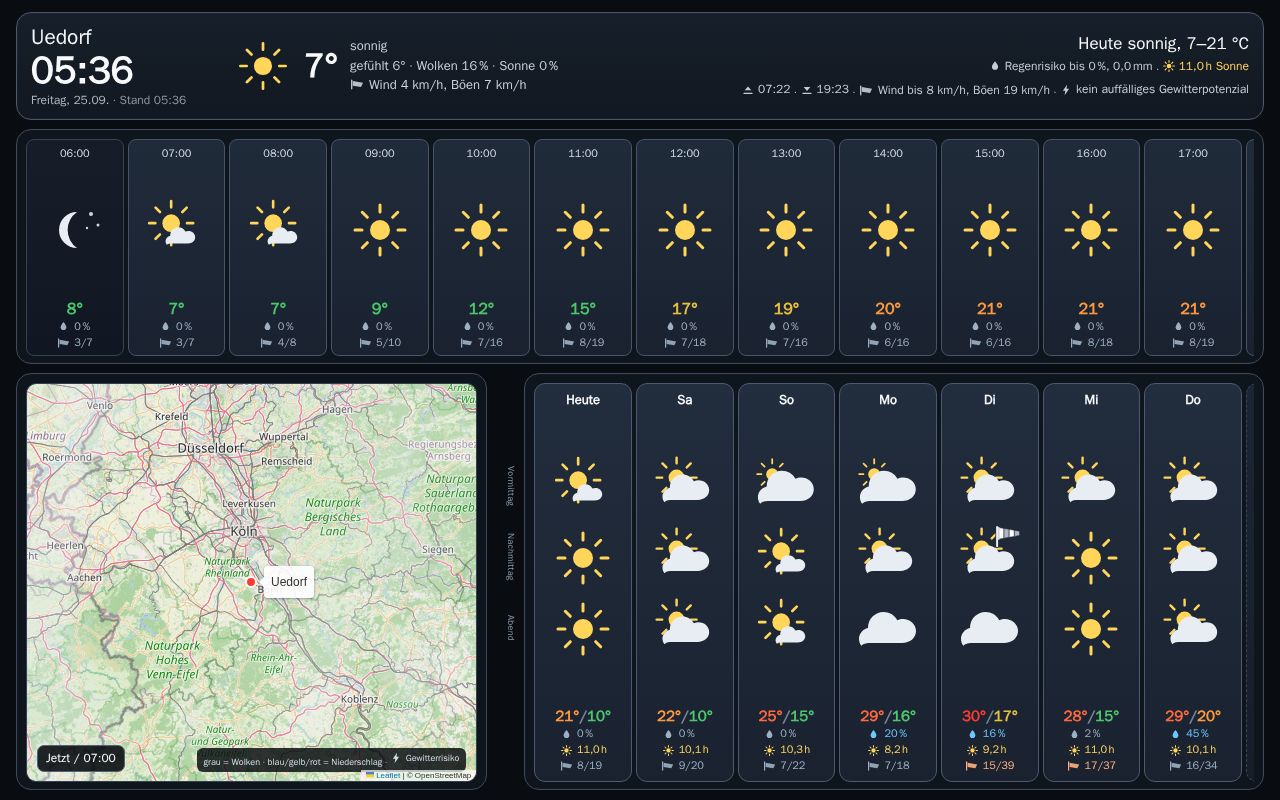The width and height of the screenshot is (1280, 800).
Task: Click the wind flag icon next to 'Wind 4 km/h'
Action: 356,85
